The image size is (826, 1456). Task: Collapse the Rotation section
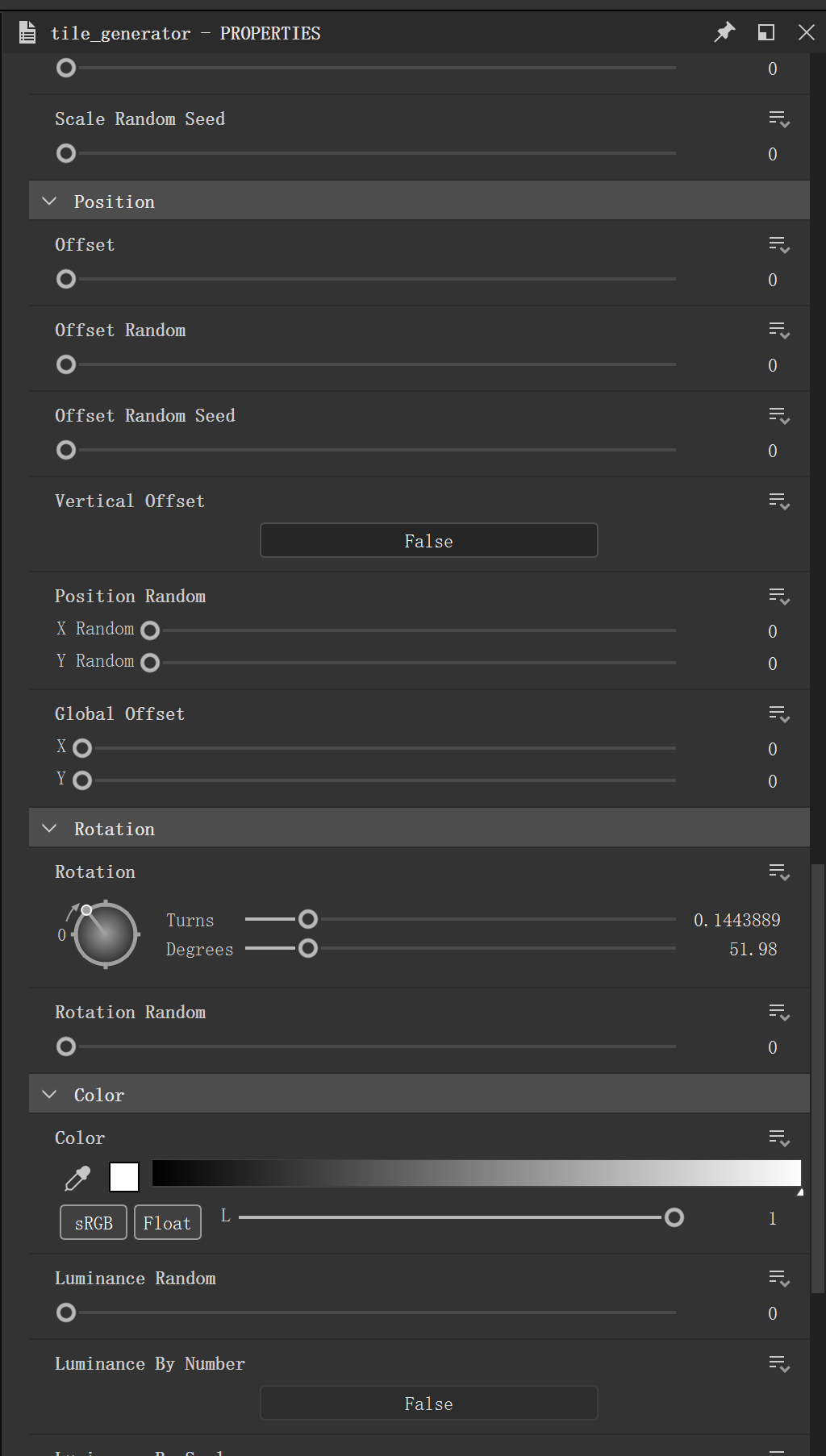click(50, 829)
